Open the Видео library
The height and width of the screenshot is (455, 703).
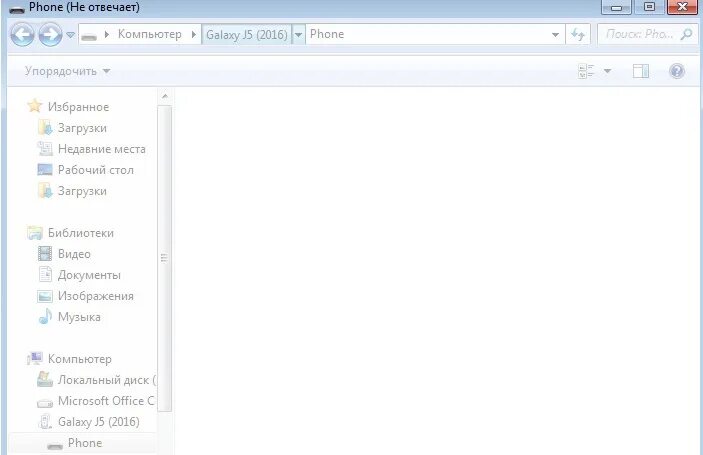(74, 254)
